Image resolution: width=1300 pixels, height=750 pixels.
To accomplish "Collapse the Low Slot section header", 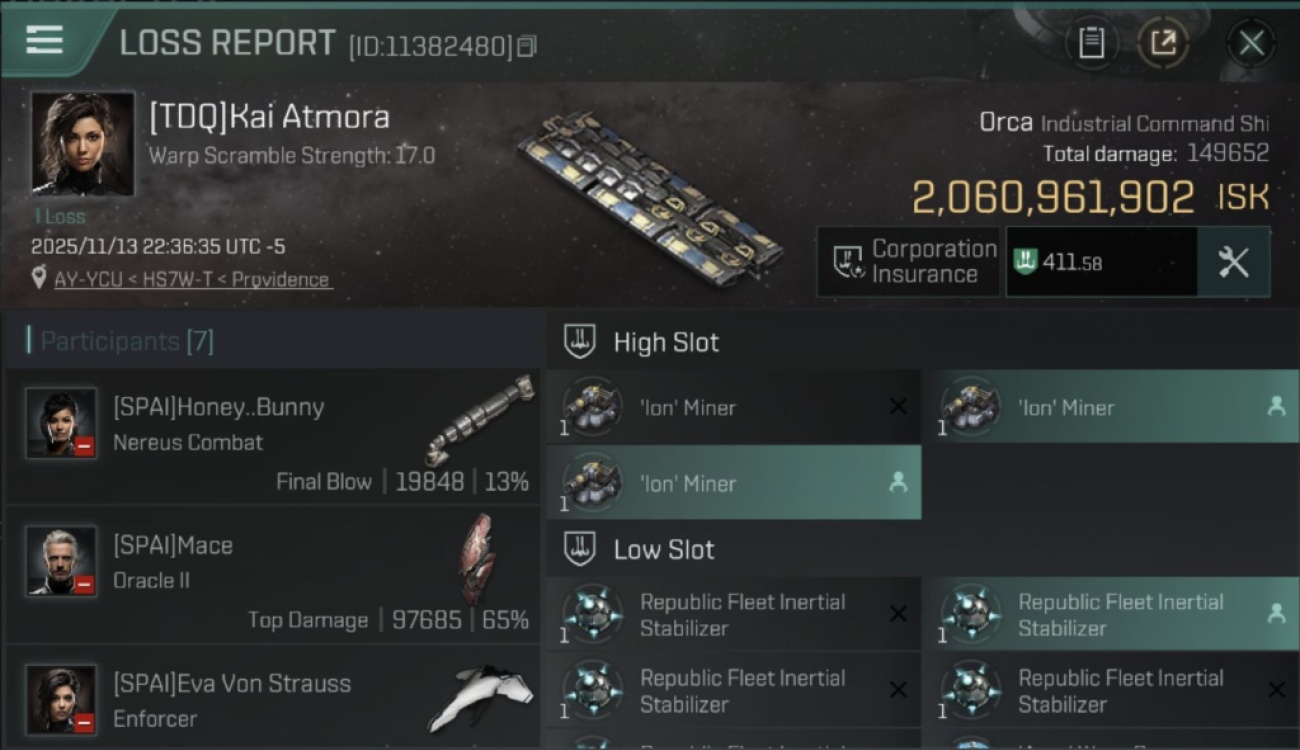I will tap(664, 550).
